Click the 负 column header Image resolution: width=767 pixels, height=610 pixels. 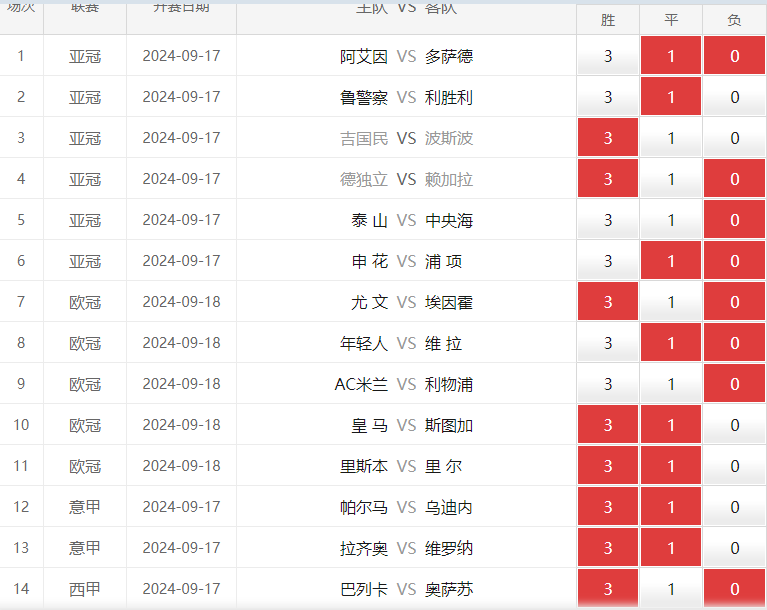coord(734,20)
